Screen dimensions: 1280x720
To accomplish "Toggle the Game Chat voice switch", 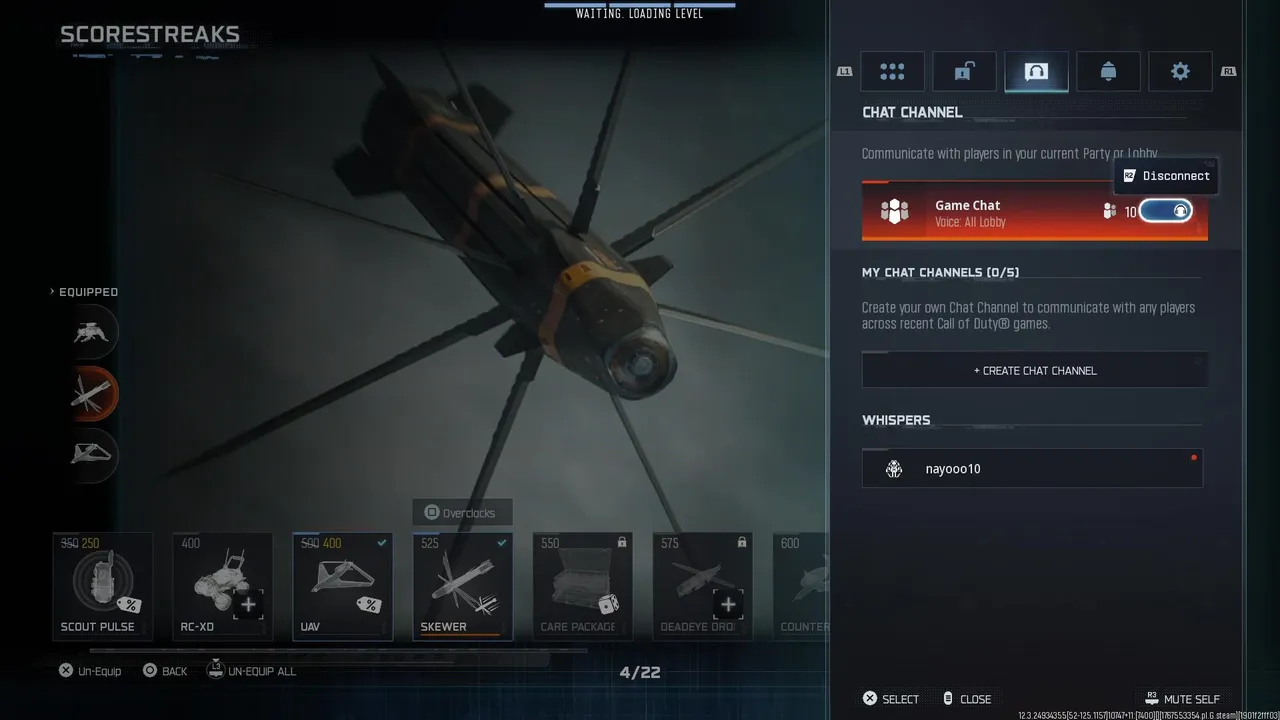I will tap(1166, 211).
